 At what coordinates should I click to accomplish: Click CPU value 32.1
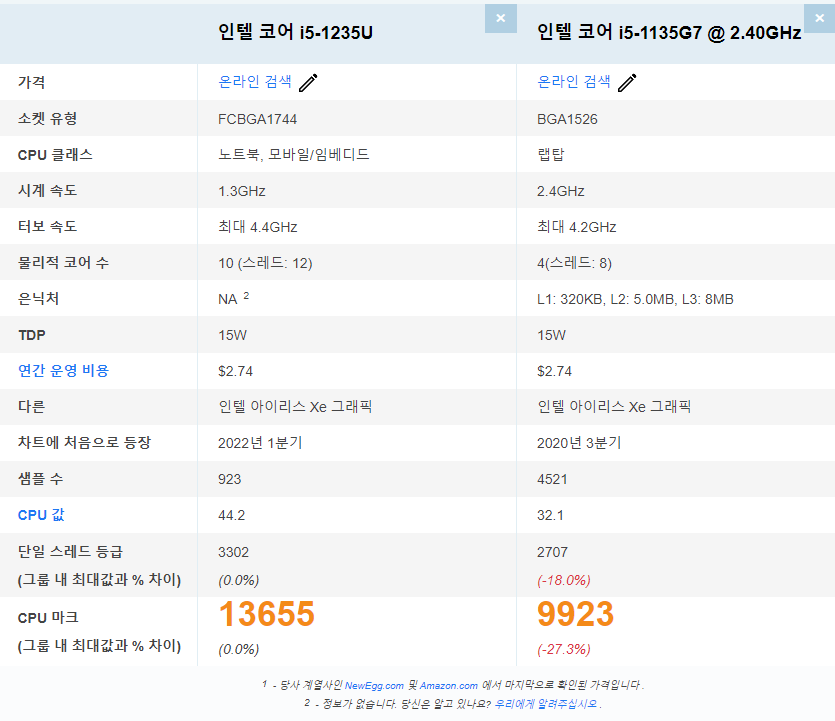click(x=550, y=515)
